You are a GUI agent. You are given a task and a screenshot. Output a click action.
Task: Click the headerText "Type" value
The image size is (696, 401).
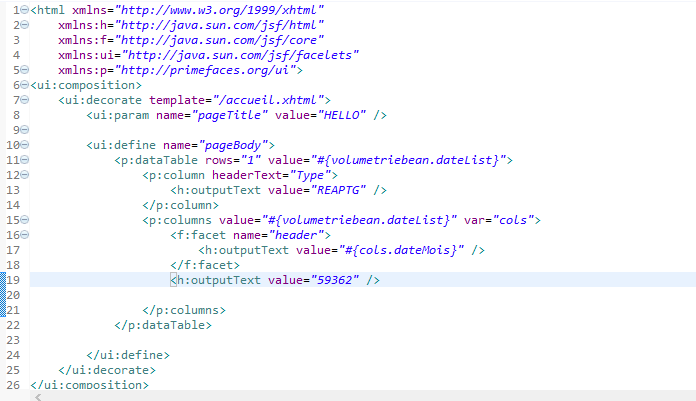point(310,175)
